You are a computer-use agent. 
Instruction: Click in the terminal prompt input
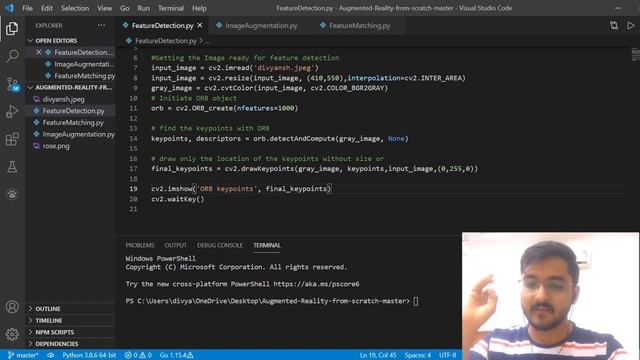pos(416,301)
